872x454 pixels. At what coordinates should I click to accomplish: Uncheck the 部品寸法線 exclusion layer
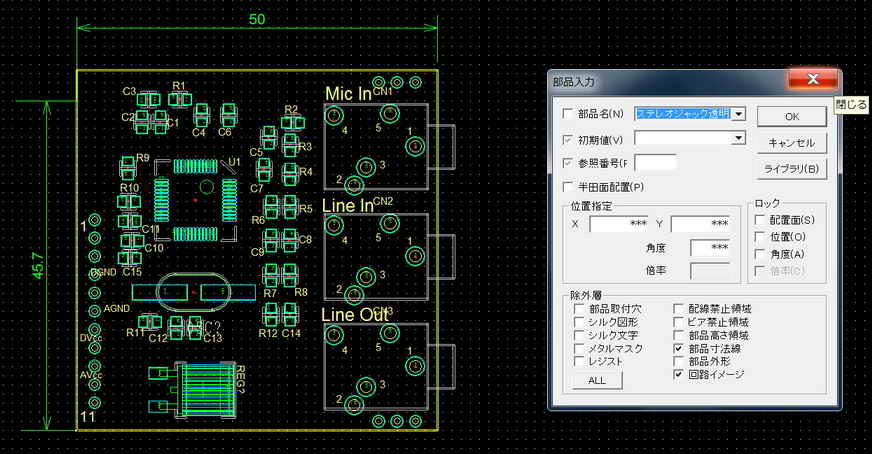(x=679, y=349)
